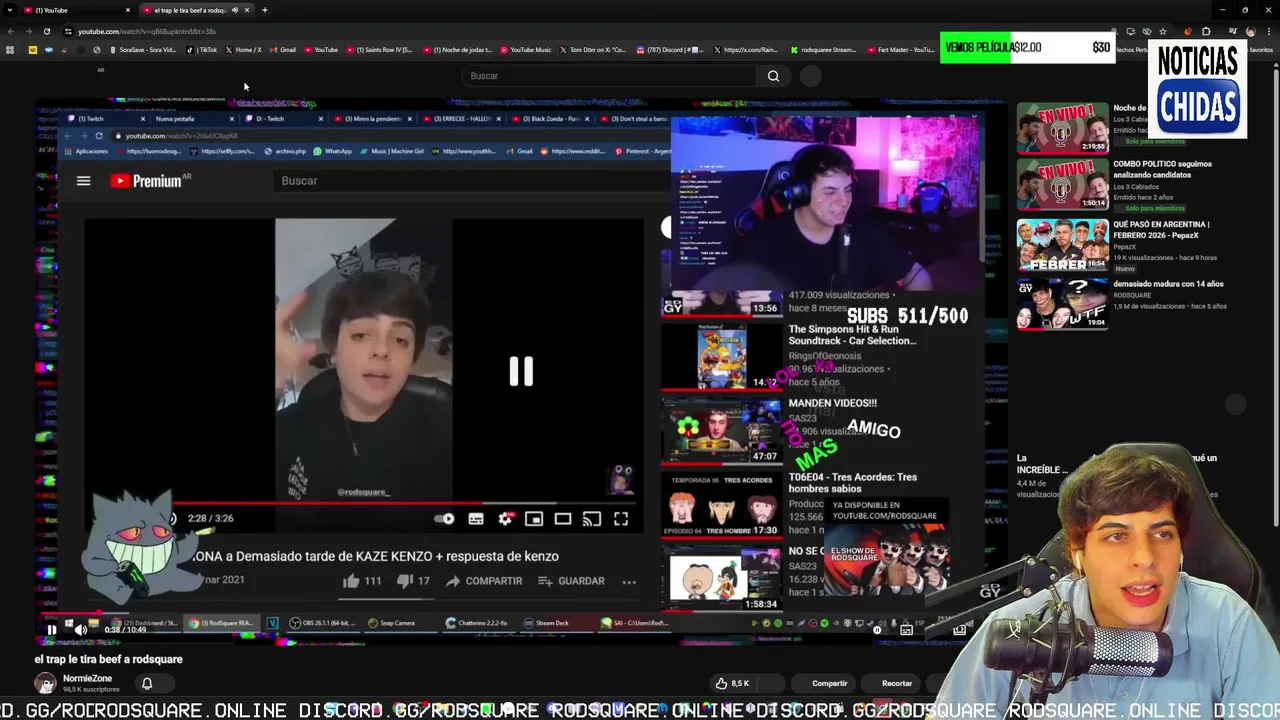Open the "Noche de jodas" bookmark
Screen dimensions: 1280x720
(458, 49)
